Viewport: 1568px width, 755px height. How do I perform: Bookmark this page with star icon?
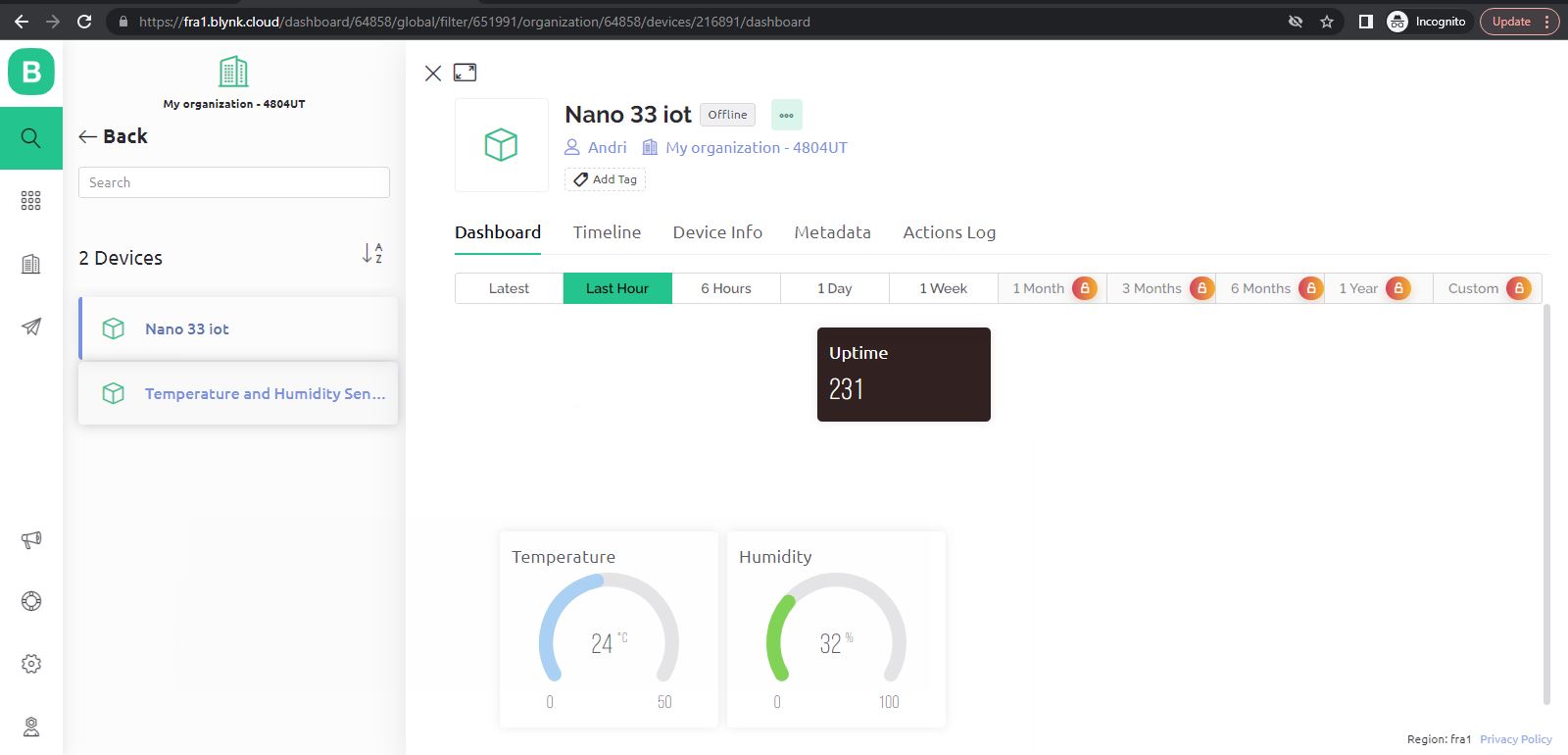click(x=1327, y=22)
